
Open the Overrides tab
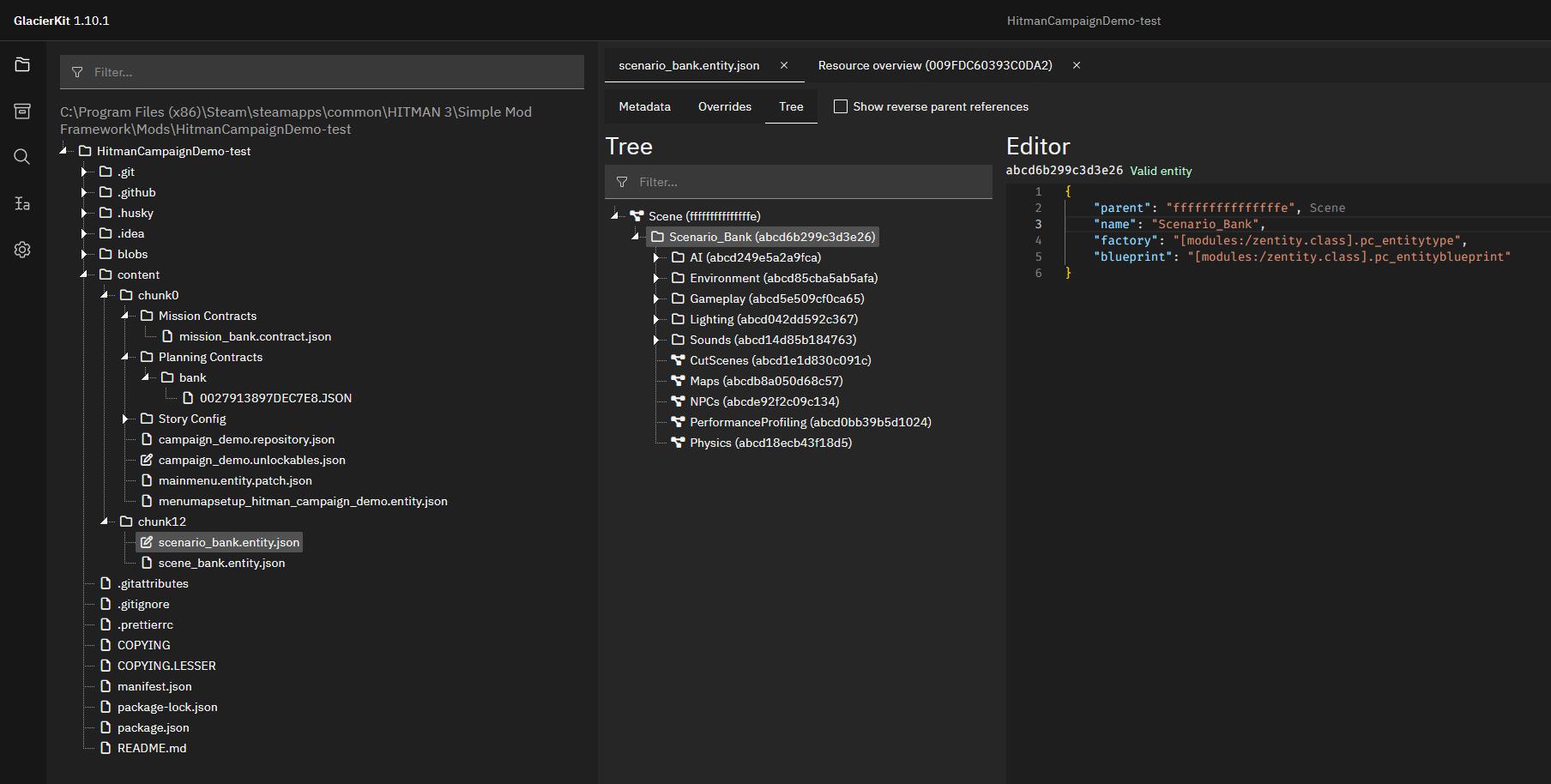725,106
